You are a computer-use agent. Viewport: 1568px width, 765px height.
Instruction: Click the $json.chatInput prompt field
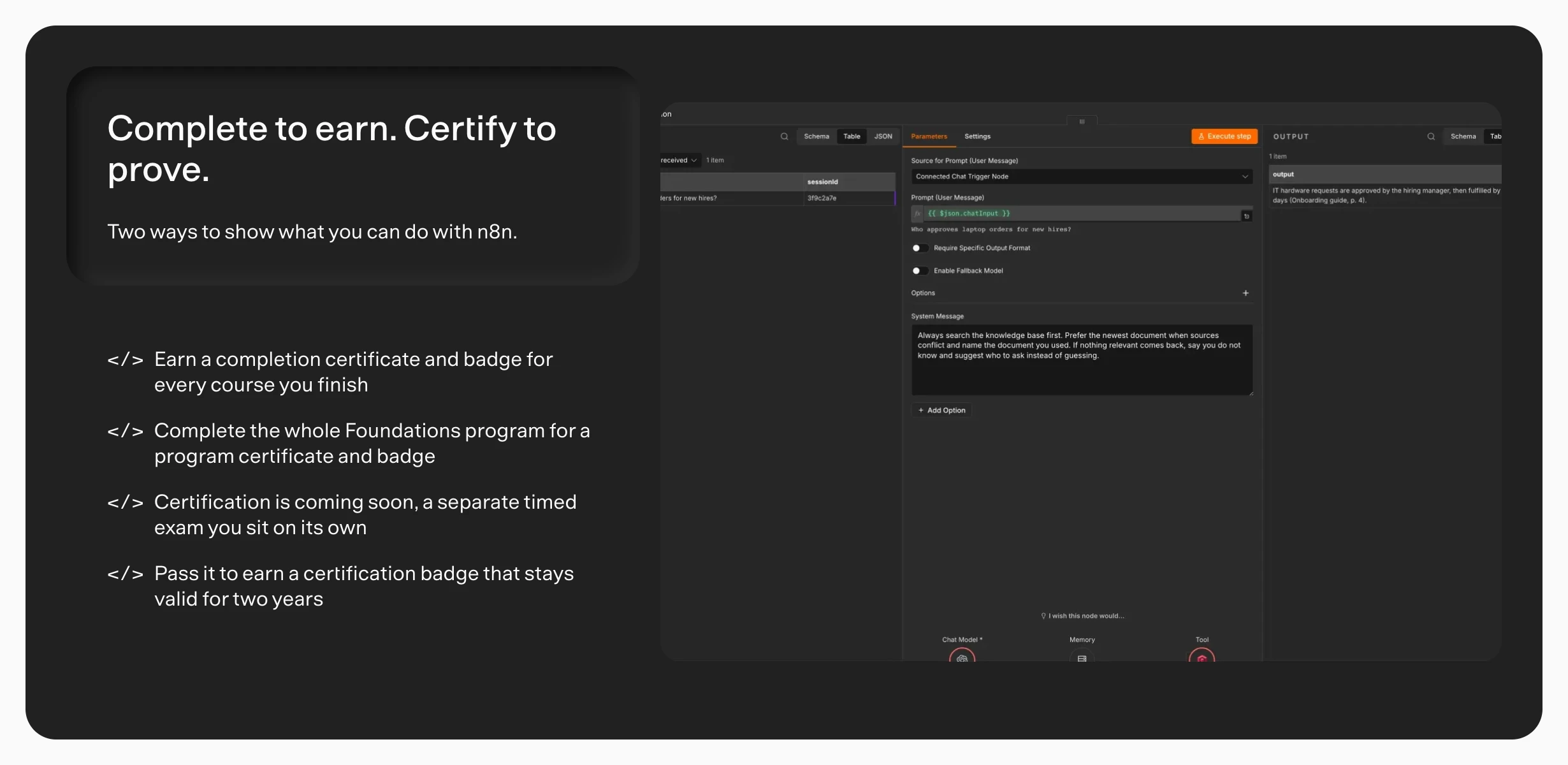pos(1082,214)
